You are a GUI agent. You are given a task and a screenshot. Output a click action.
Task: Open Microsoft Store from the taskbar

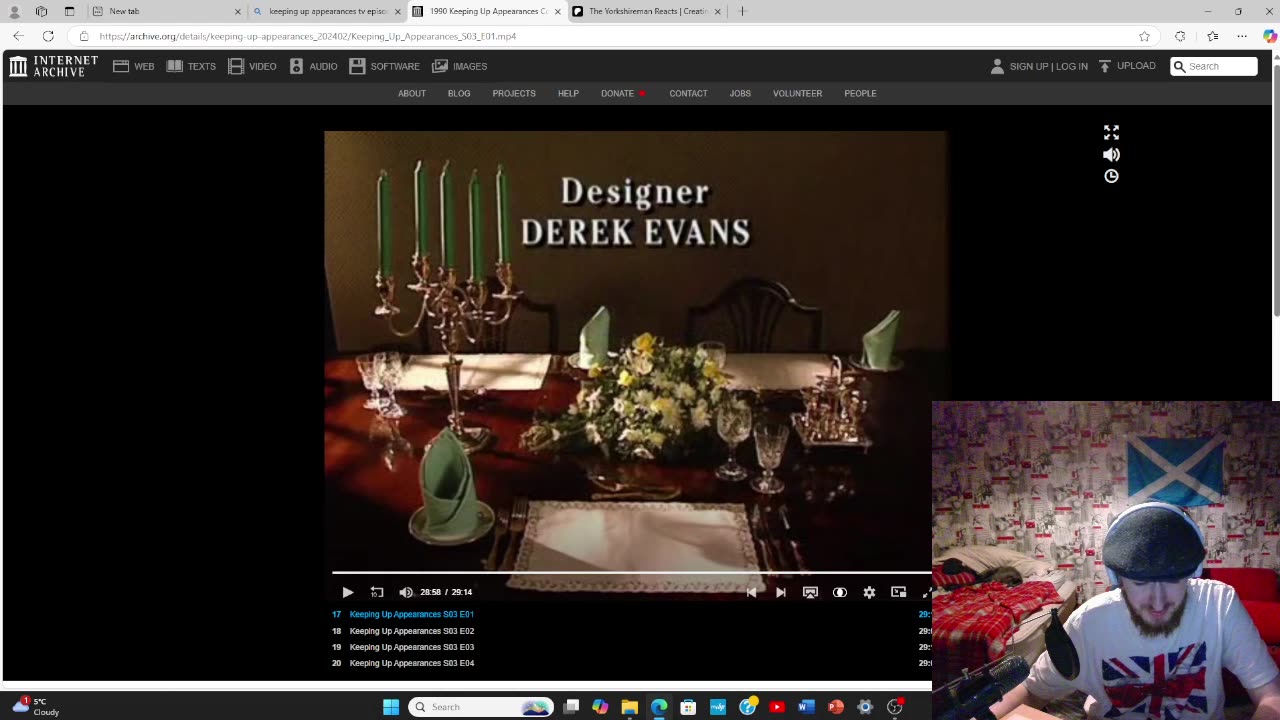click(688, 707)
